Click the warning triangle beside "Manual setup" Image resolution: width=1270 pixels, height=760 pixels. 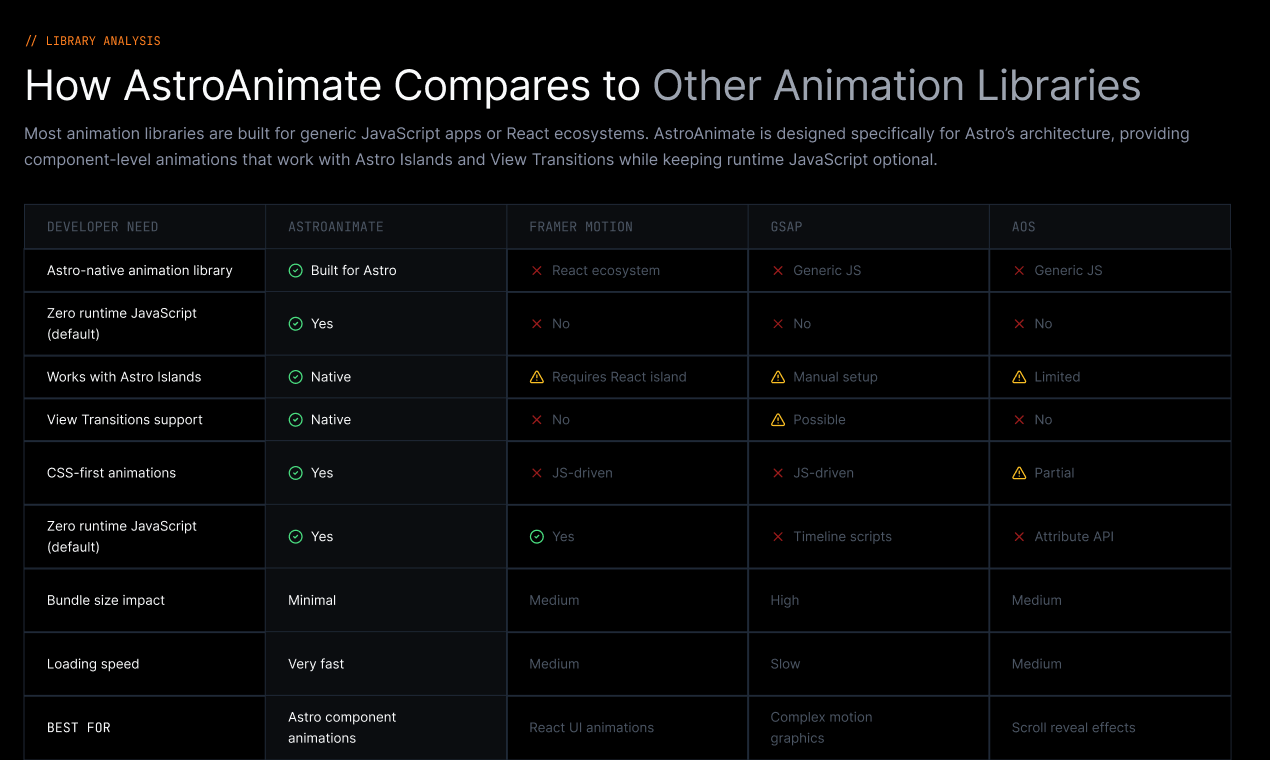click(778, 377)
